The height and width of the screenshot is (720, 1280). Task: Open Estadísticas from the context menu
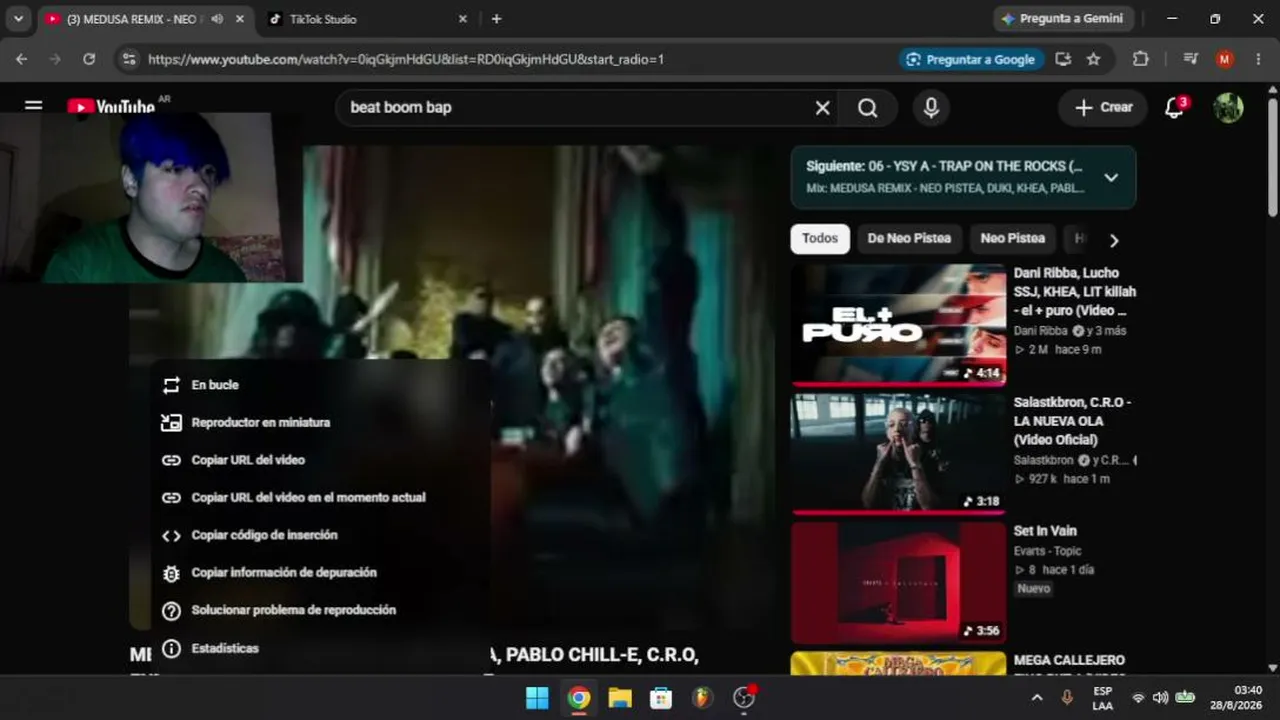tap(320, 648)
